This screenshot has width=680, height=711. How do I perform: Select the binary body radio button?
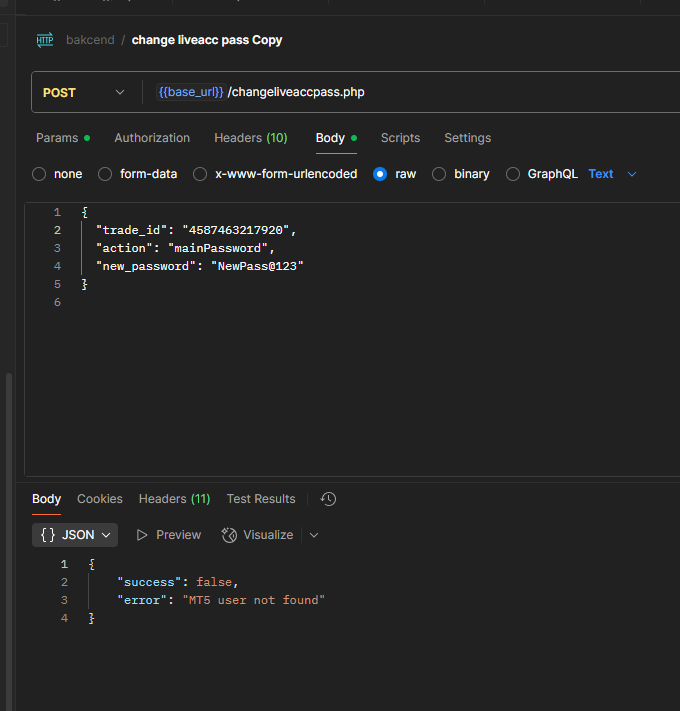[x=439, y=174]
